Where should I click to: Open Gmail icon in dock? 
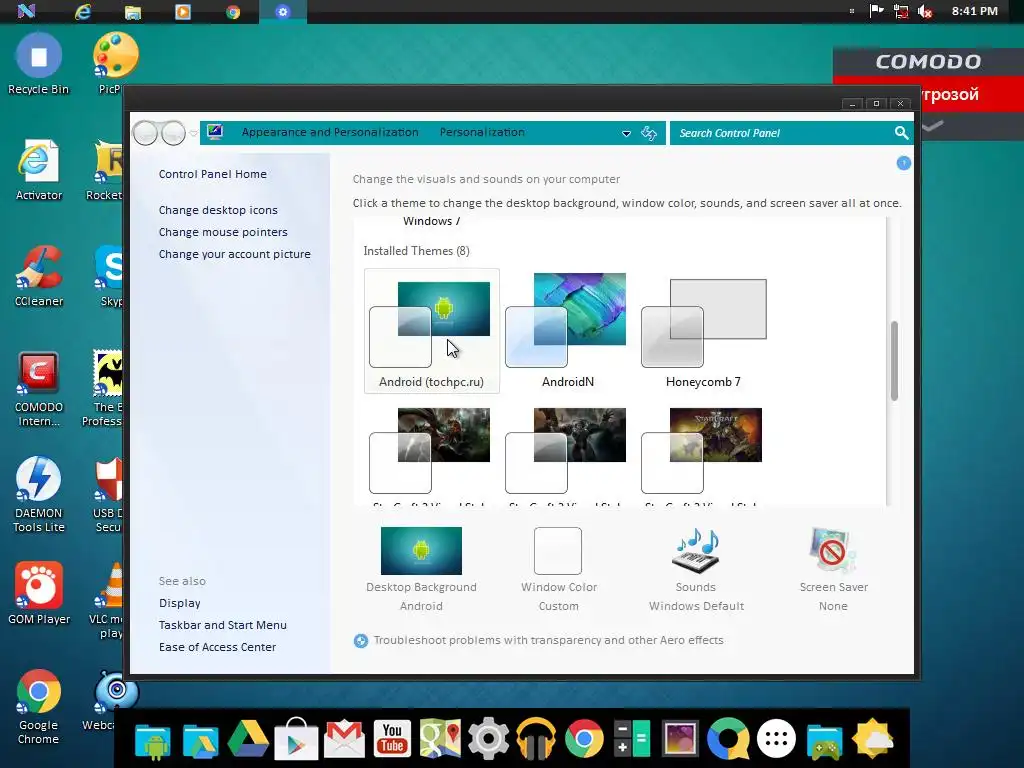344,739
